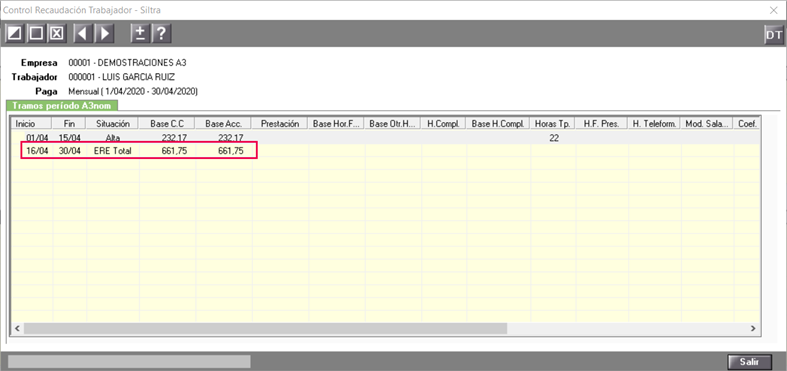This screenshot has height=371, width=787.
Task: Select the Alta situation cell
Action: [x=113, y=138]
